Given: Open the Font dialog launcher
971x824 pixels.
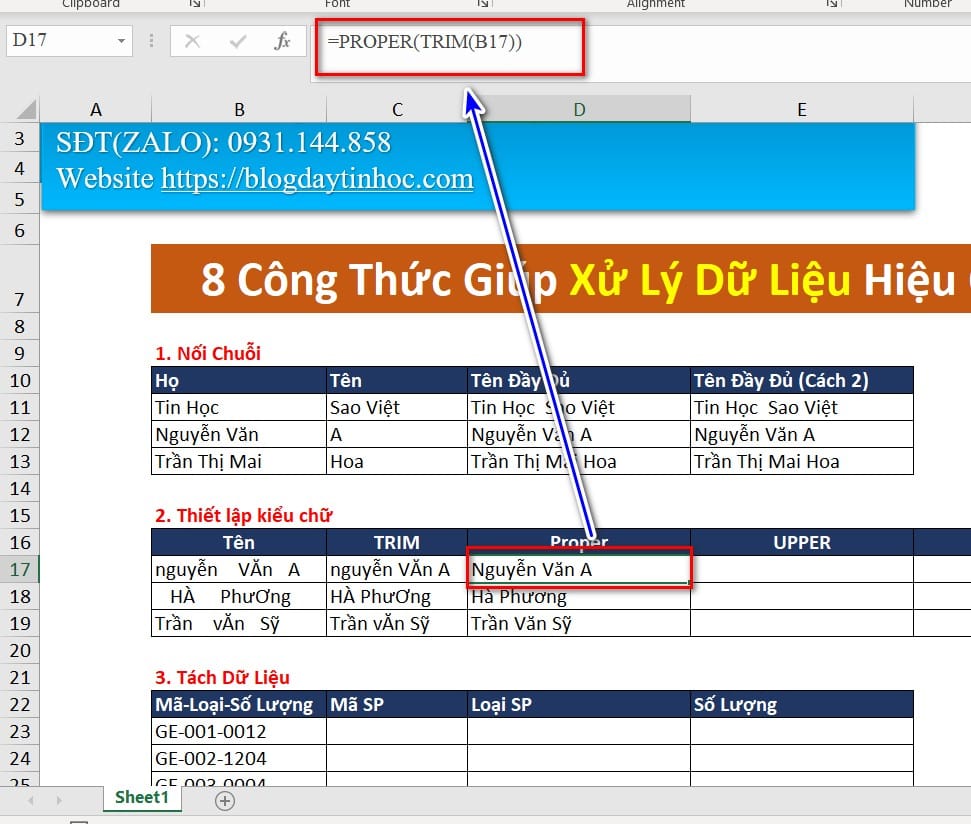Looking at the screenshot, I should (x=483, y=4).
